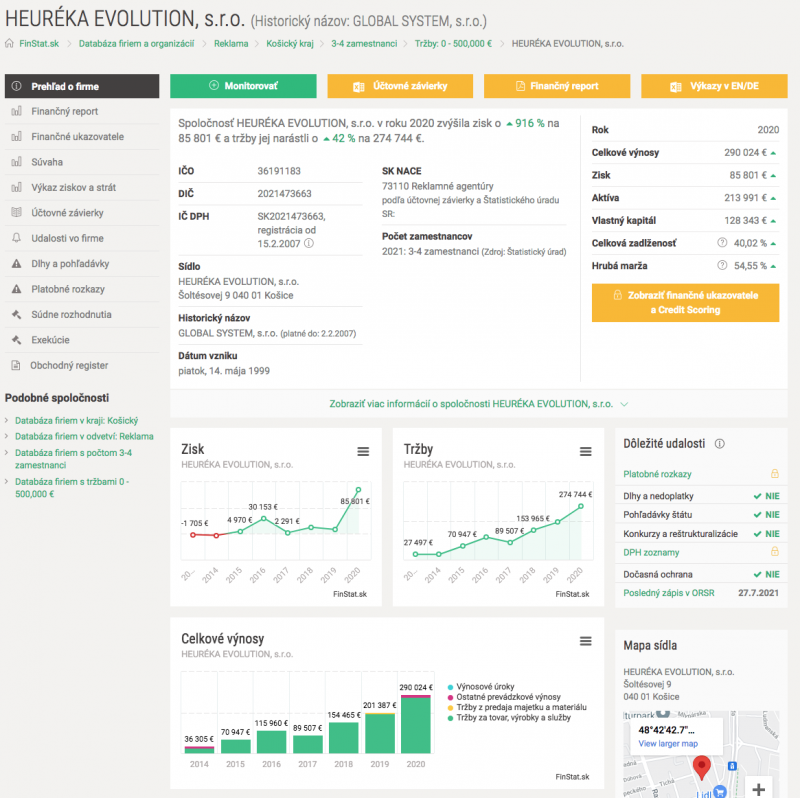Toggle Tržby z predaja majetku a materiálu series
This screenshot has width=800, height=798.
[x=517, y=707]
